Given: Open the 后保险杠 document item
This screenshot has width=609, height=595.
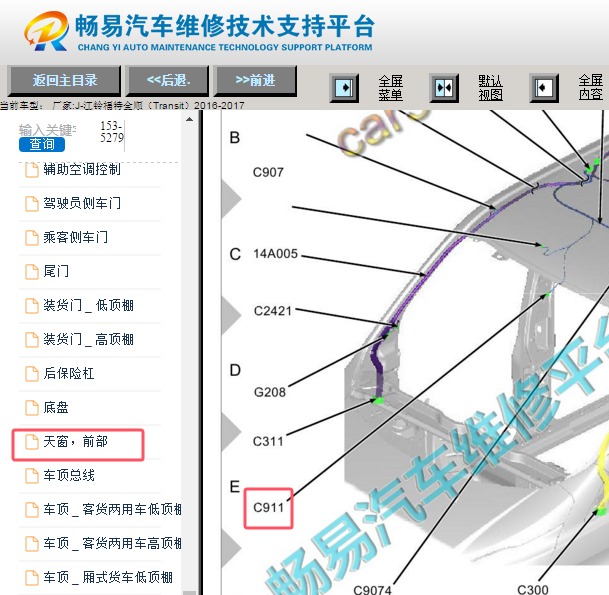Looking at the screenshot, I should pyautogui.click(x=69, y=373).
